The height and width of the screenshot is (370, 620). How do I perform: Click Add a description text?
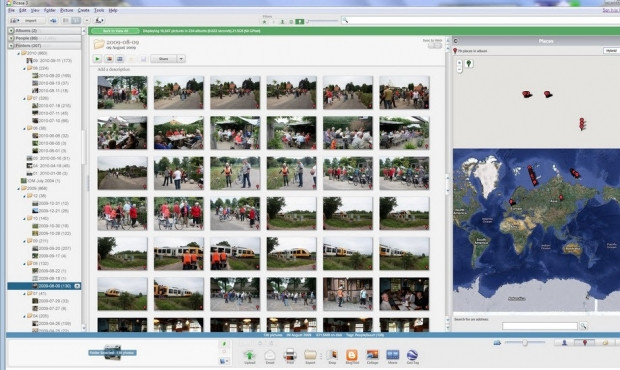point(113,70)
